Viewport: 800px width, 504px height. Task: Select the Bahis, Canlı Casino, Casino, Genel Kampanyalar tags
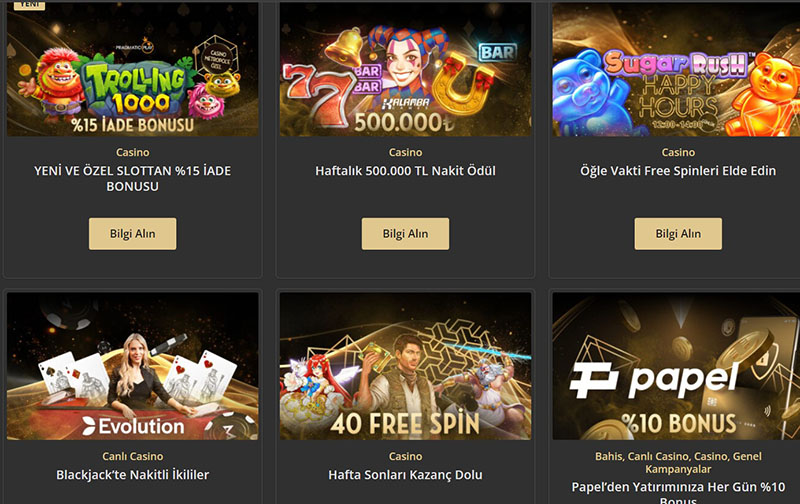pyautogui.click(x=678, y=462)
